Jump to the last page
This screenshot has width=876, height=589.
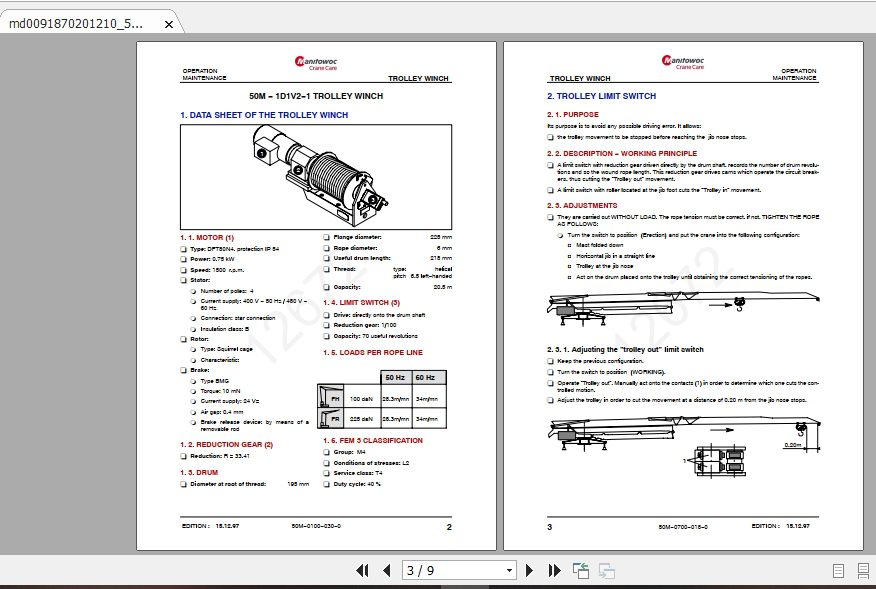pyautogui.click(x=554, y=570)
